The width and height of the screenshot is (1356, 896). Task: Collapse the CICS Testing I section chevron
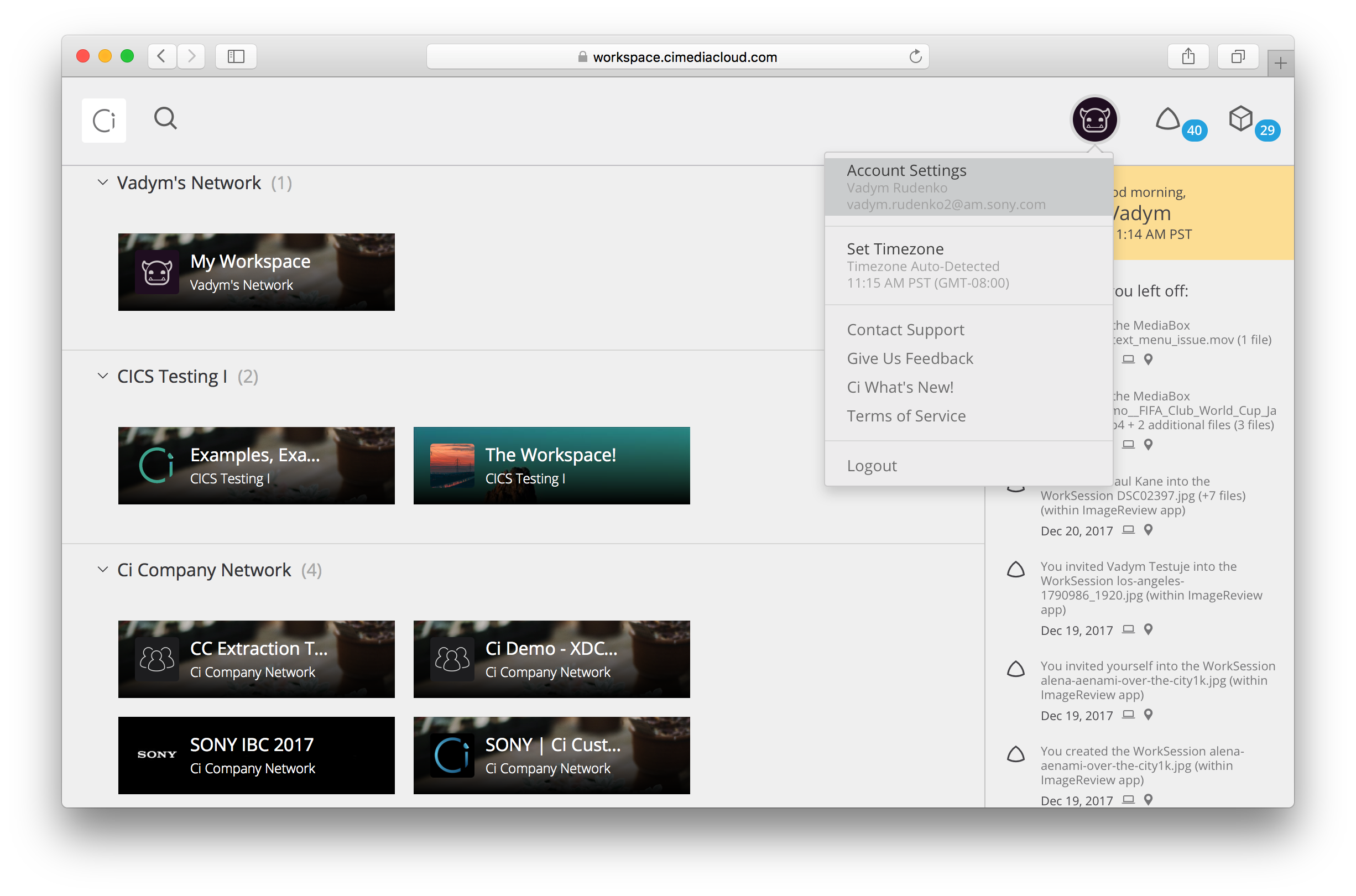tap(102, 376)
